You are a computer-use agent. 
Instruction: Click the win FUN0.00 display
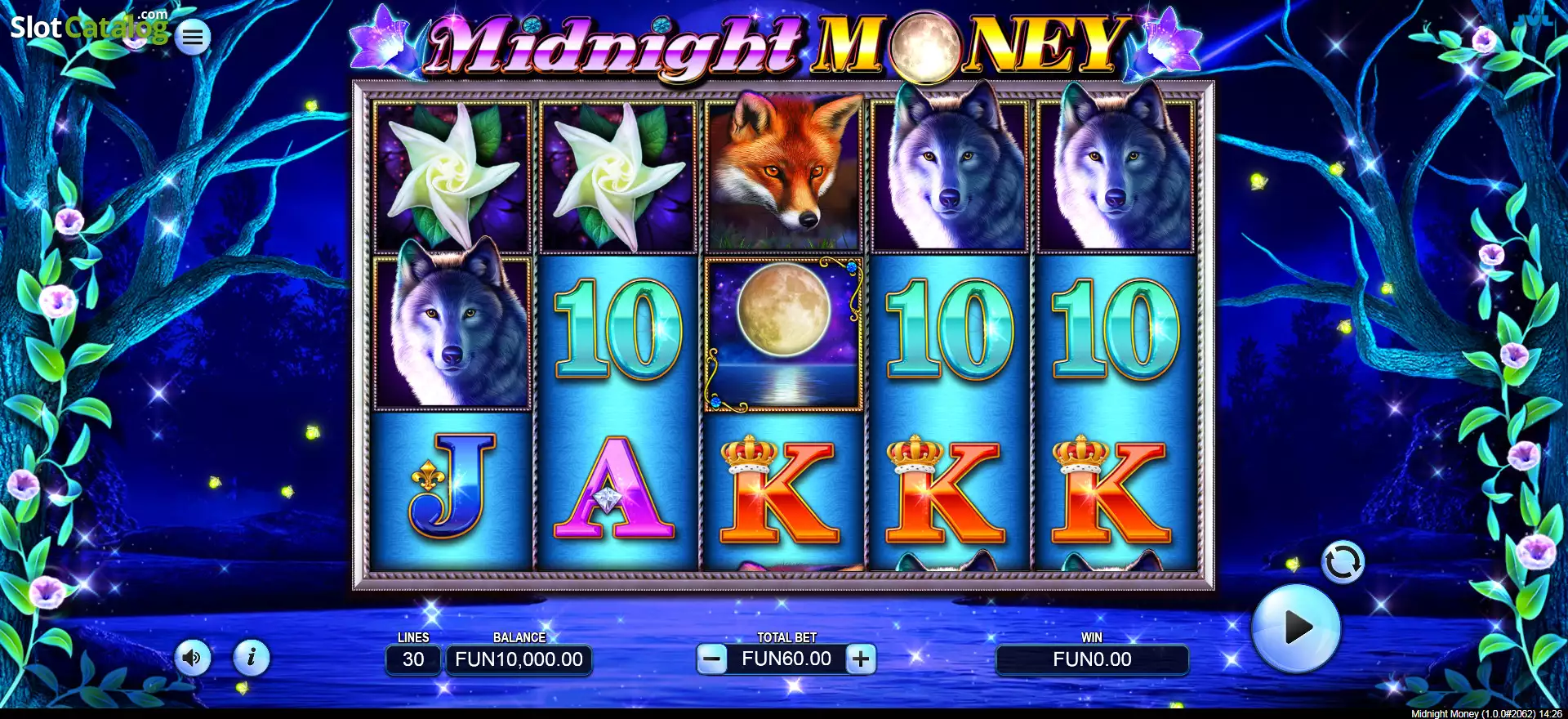pyautogui.click(x=1092, y=659)
